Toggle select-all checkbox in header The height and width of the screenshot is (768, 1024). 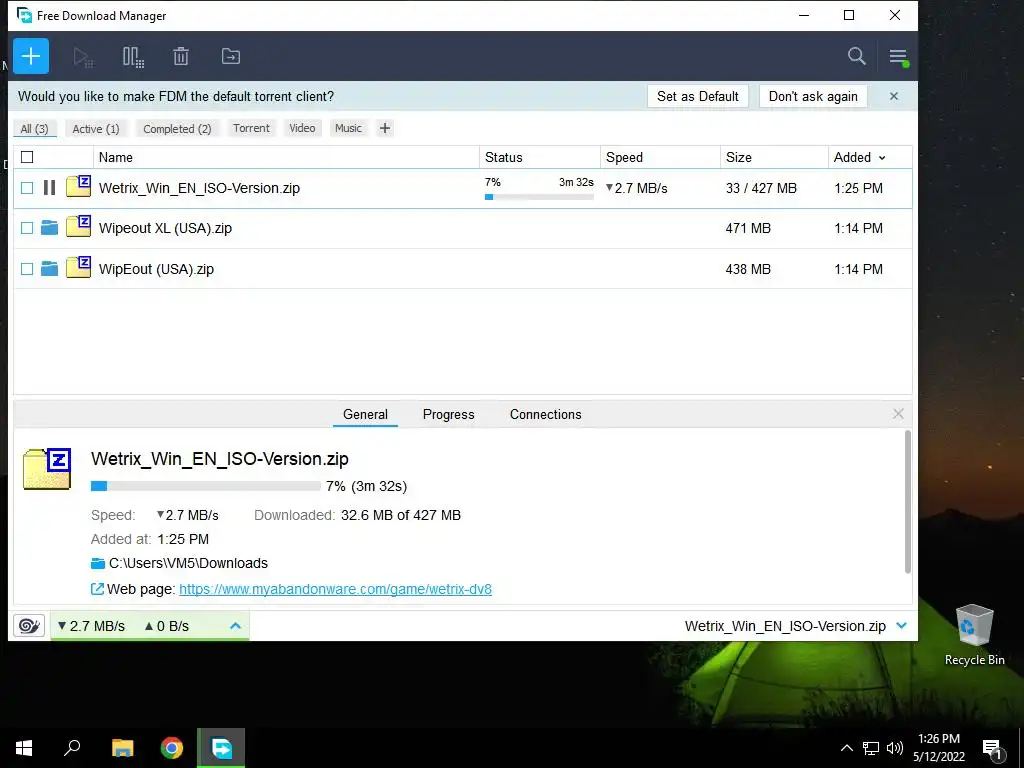coord(27,157)
